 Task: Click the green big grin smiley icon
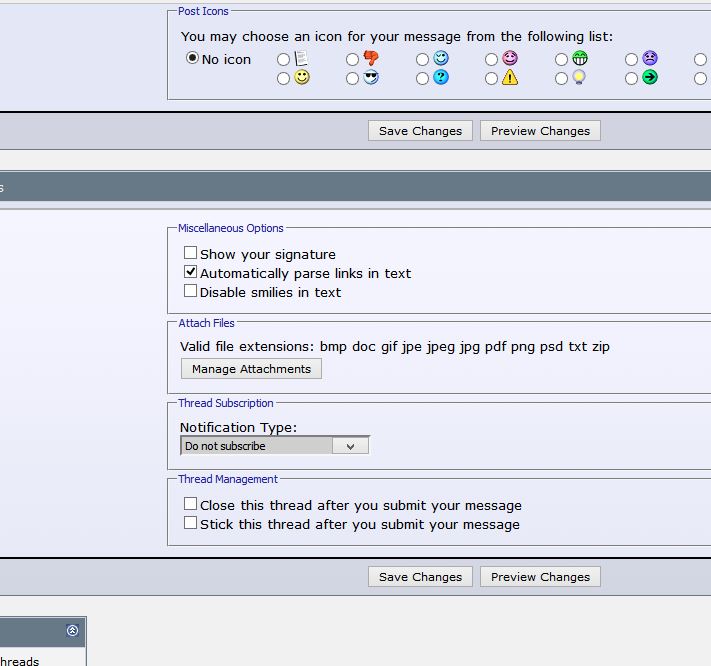pos(580,58)
